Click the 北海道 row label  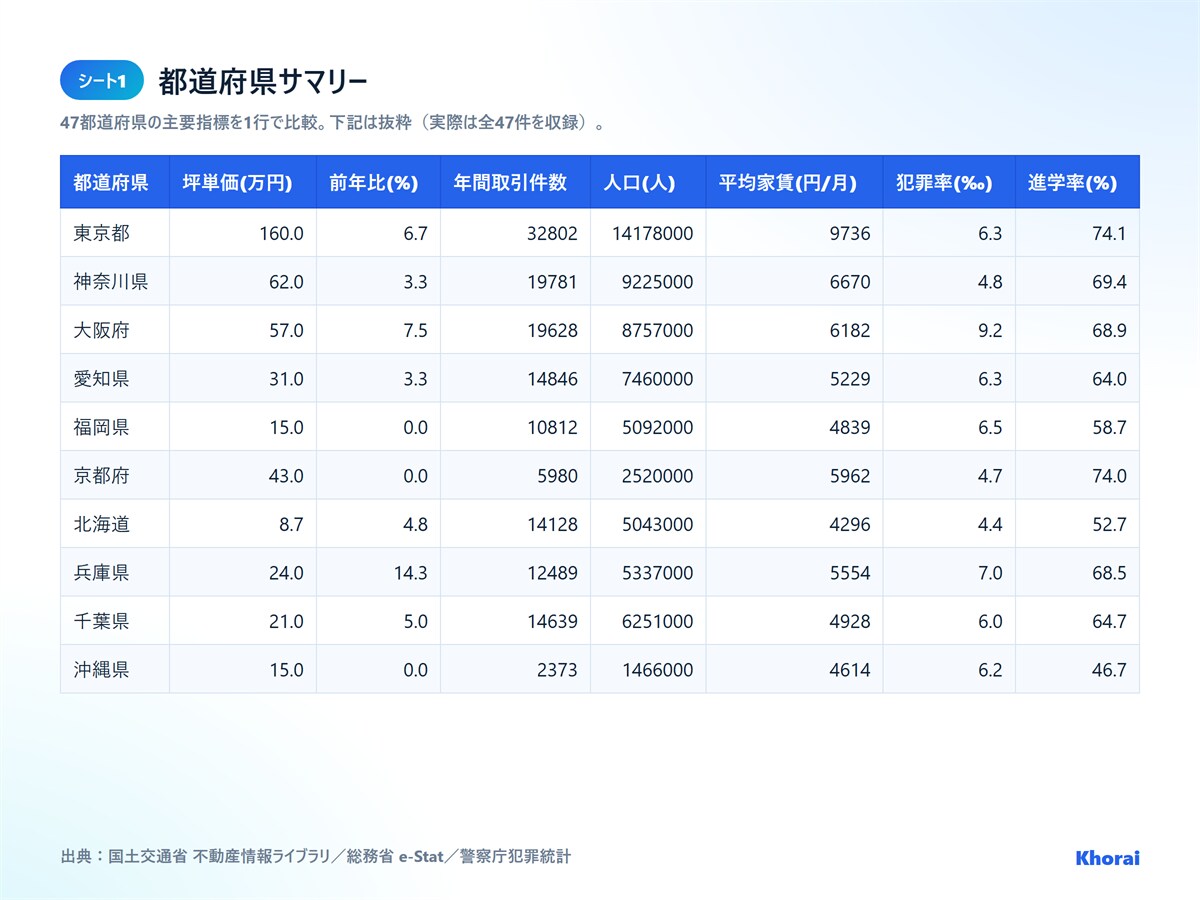click(x=101, y=524)
